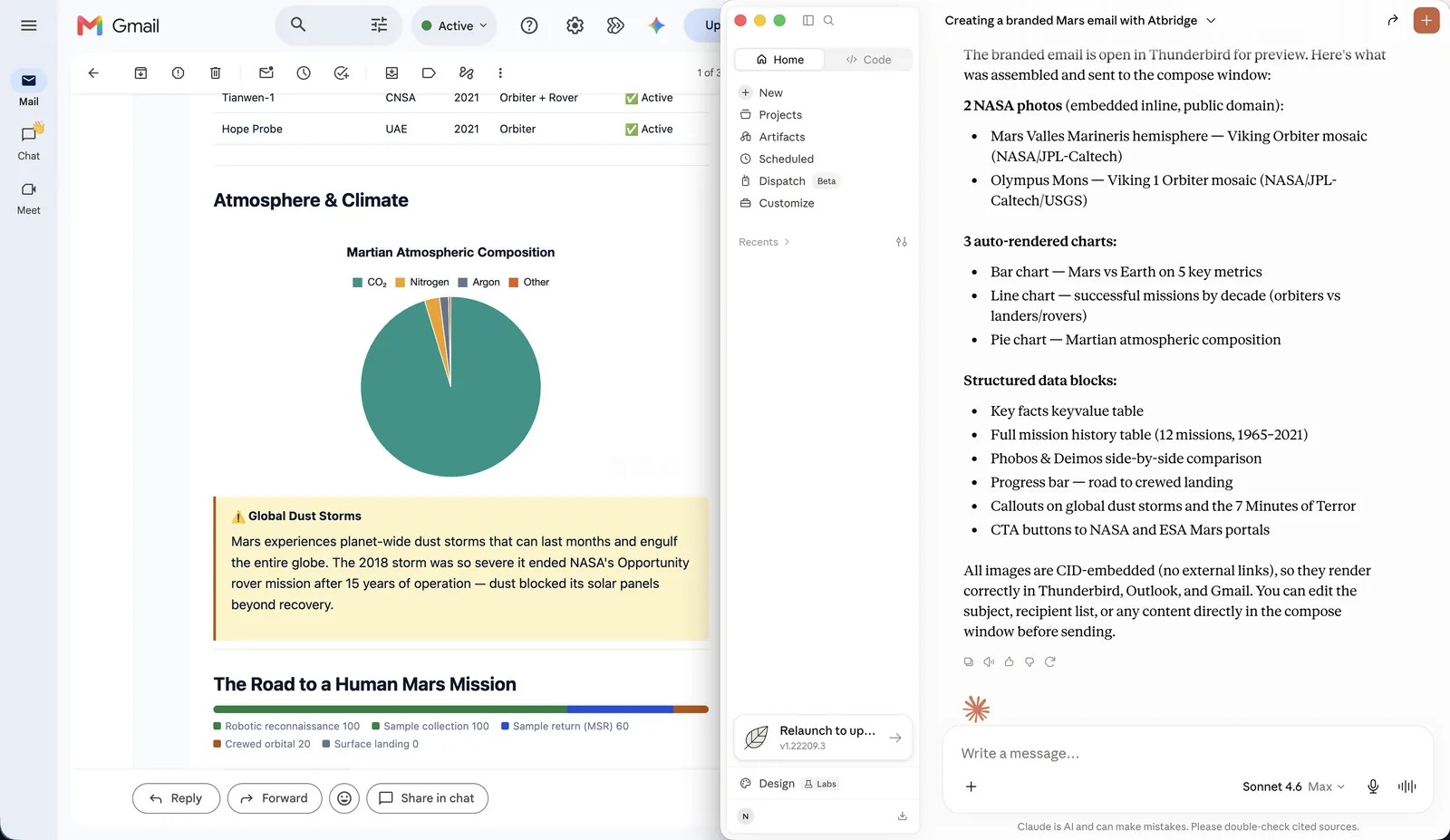Give Claude's response a thumbs up
This screenshot has height=840, width=1450.
pyautogui.click(x=1009, y=661)
